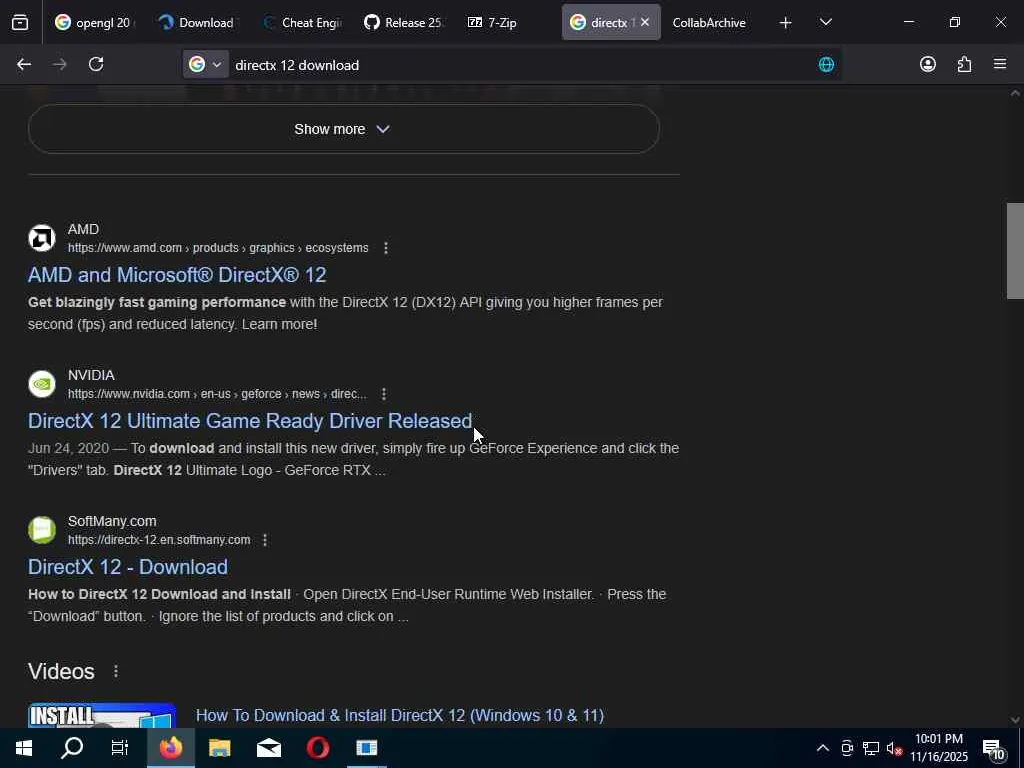Click the tray icon right of the chevron
This screenshot has height=768, width=1024.
click(847, 748)
